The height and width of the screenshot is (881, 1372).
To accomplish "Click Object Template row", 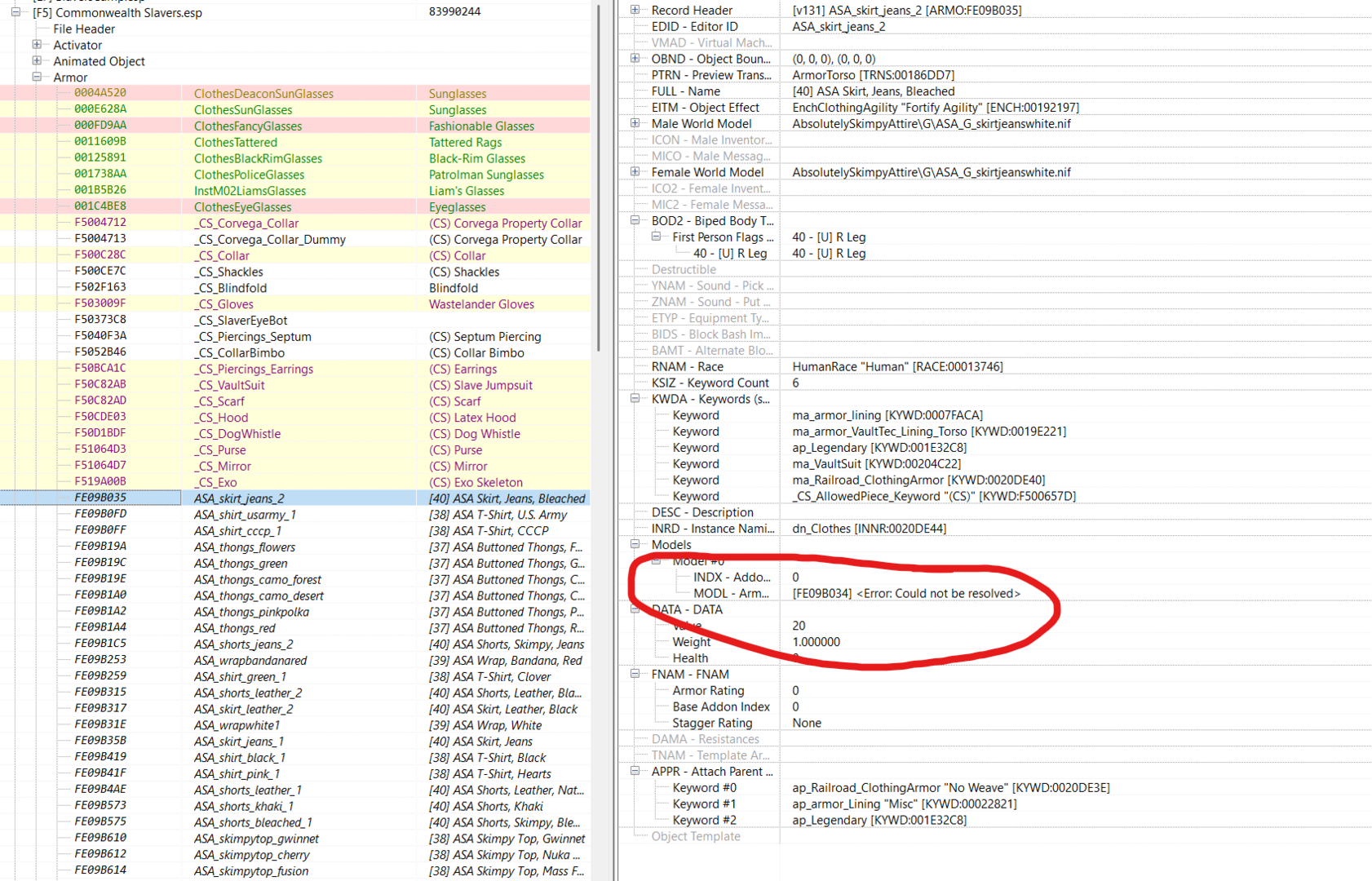I will (994, 836).
